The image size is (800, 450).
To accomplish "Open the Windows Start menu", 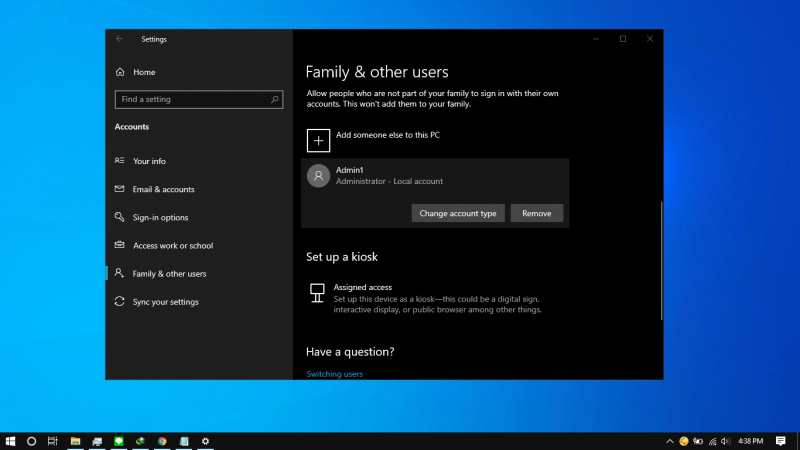I will (x=10, y=441).
